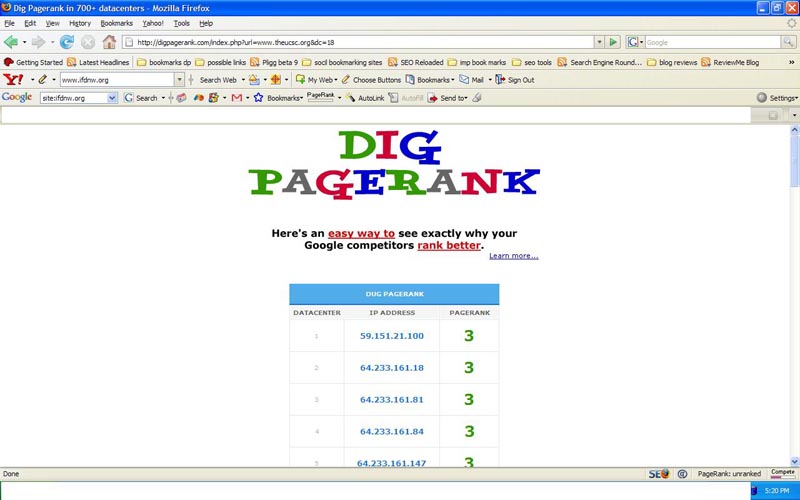
Task: Expand the Yahoo search box dropdown arrow
Action: 179,80
